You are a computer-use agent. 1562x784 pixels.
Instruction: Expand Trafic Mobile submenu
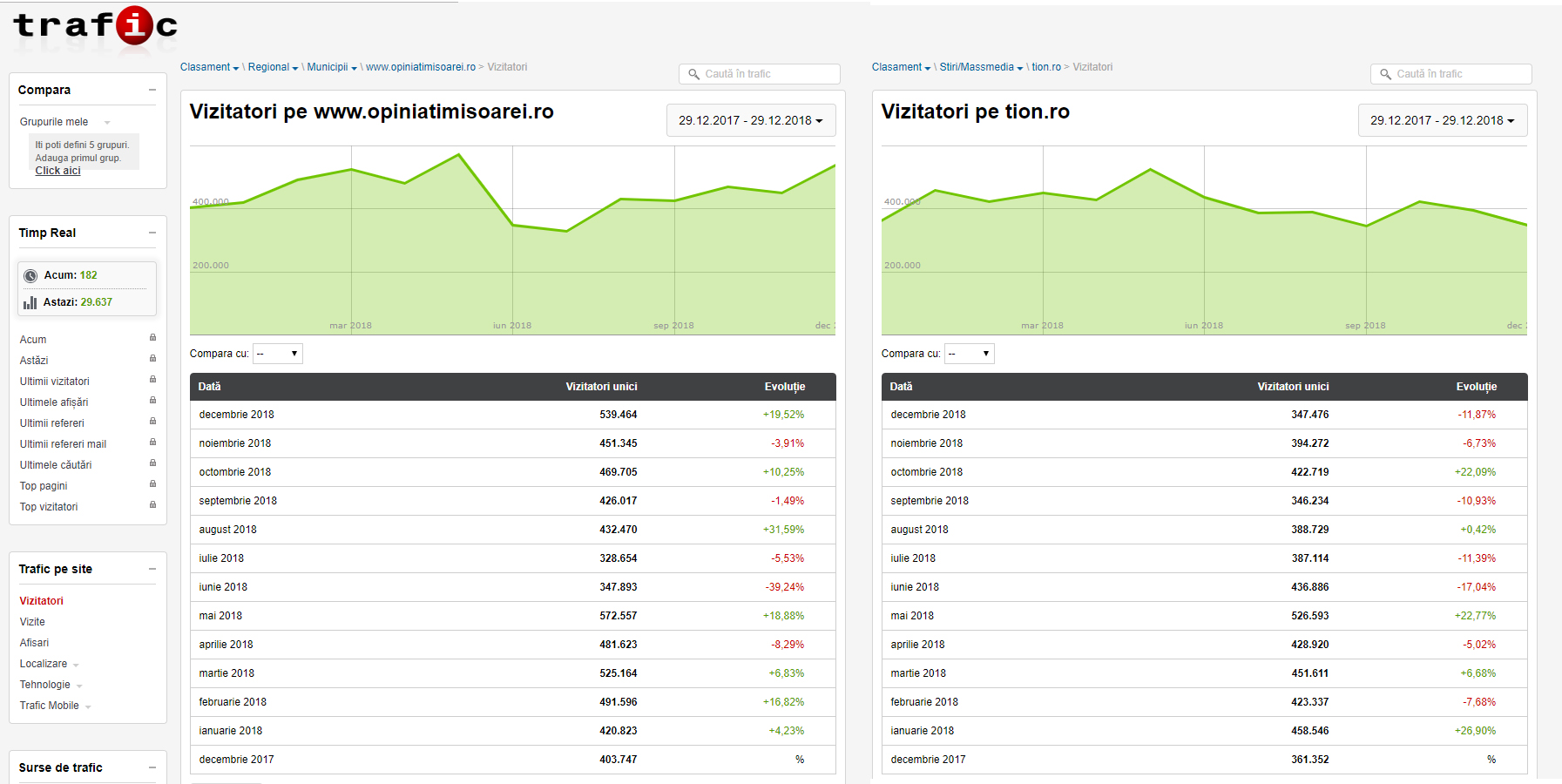88,706
